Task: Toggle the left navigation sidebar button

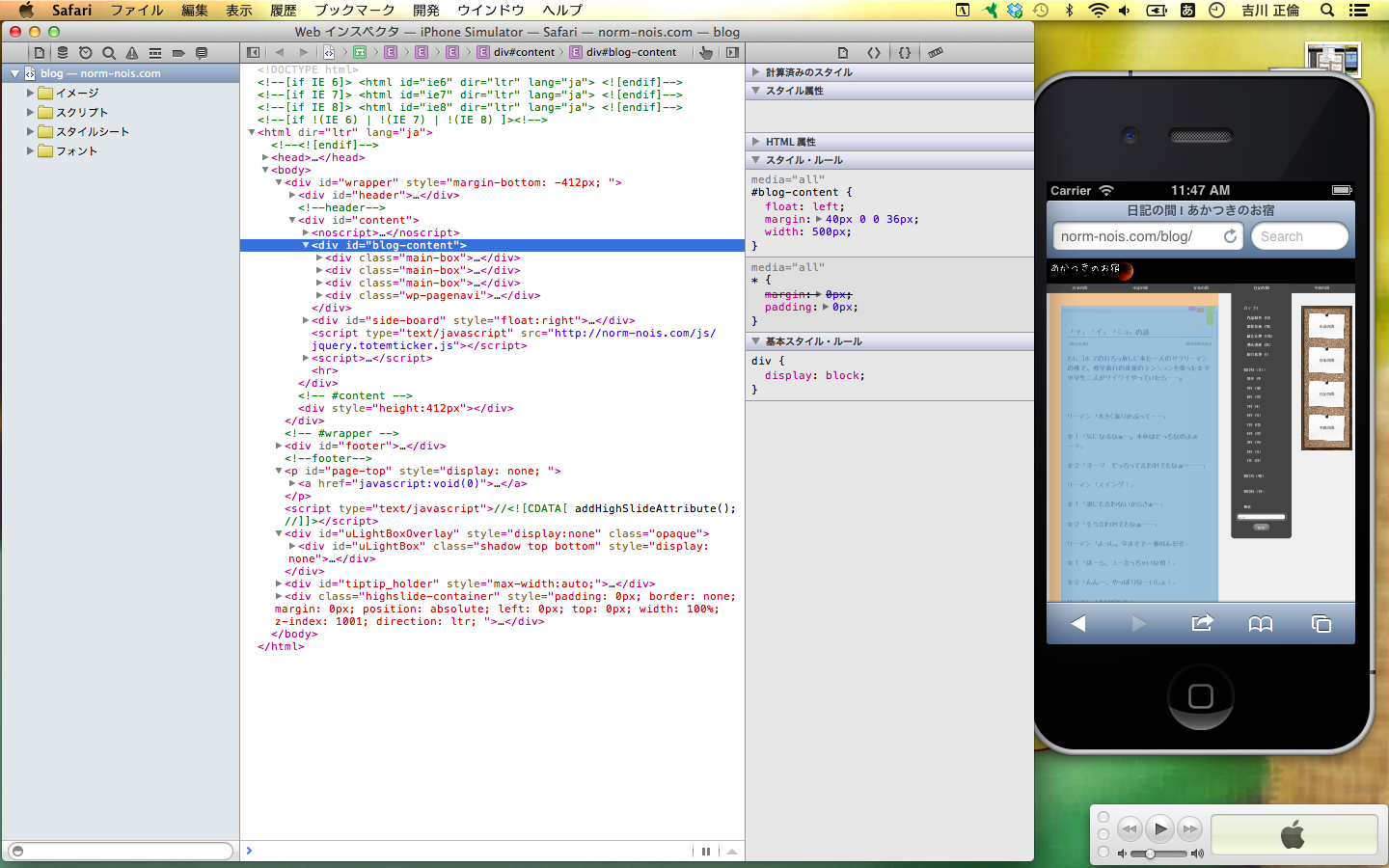Action: [x=254, y=53]
